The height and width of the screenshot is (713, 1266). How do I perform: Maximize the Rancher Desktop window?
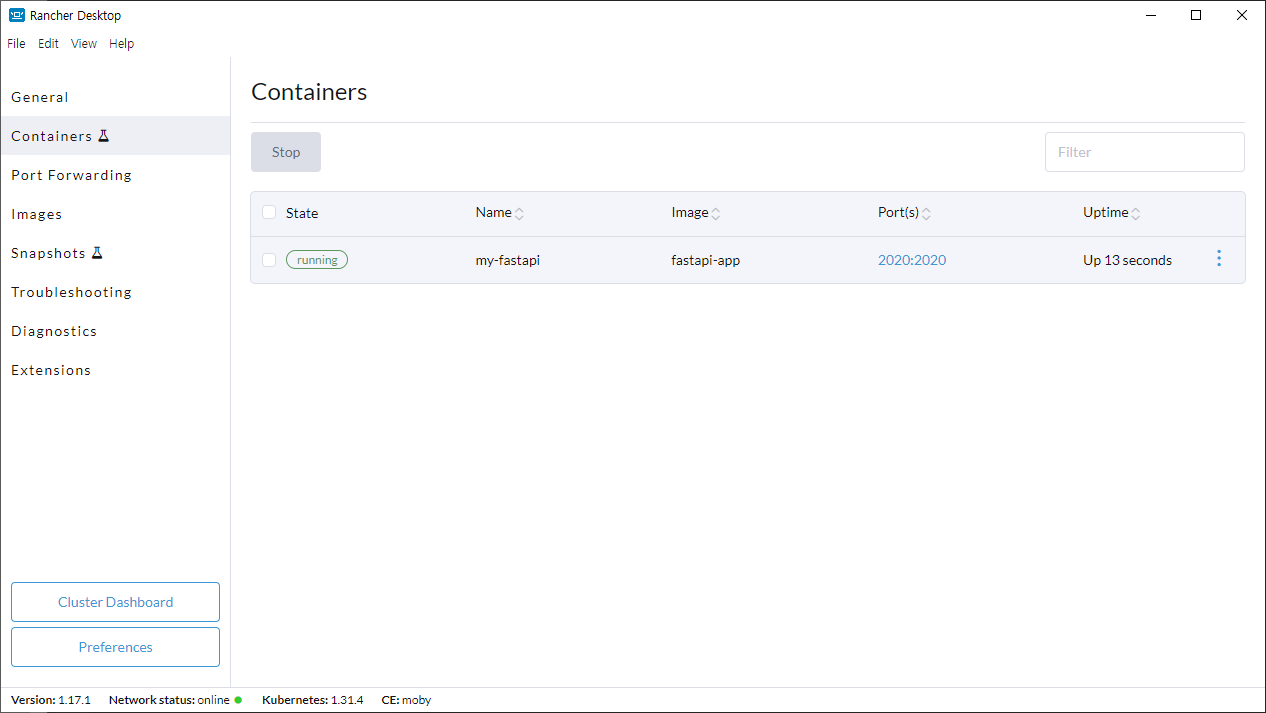[x=1196, y=15]
